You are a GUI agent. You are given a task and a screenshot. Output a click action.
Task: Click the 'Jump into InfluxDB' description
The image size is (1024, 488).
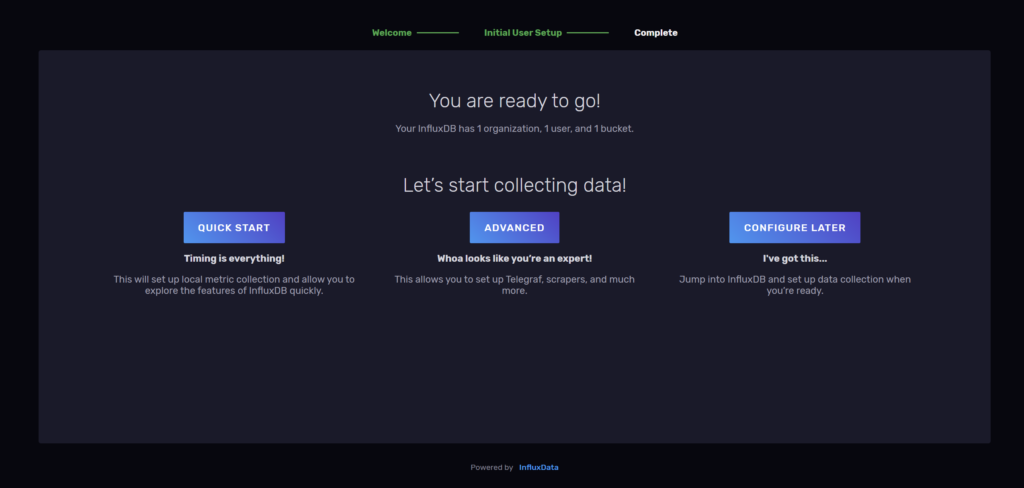pos(794,285)
